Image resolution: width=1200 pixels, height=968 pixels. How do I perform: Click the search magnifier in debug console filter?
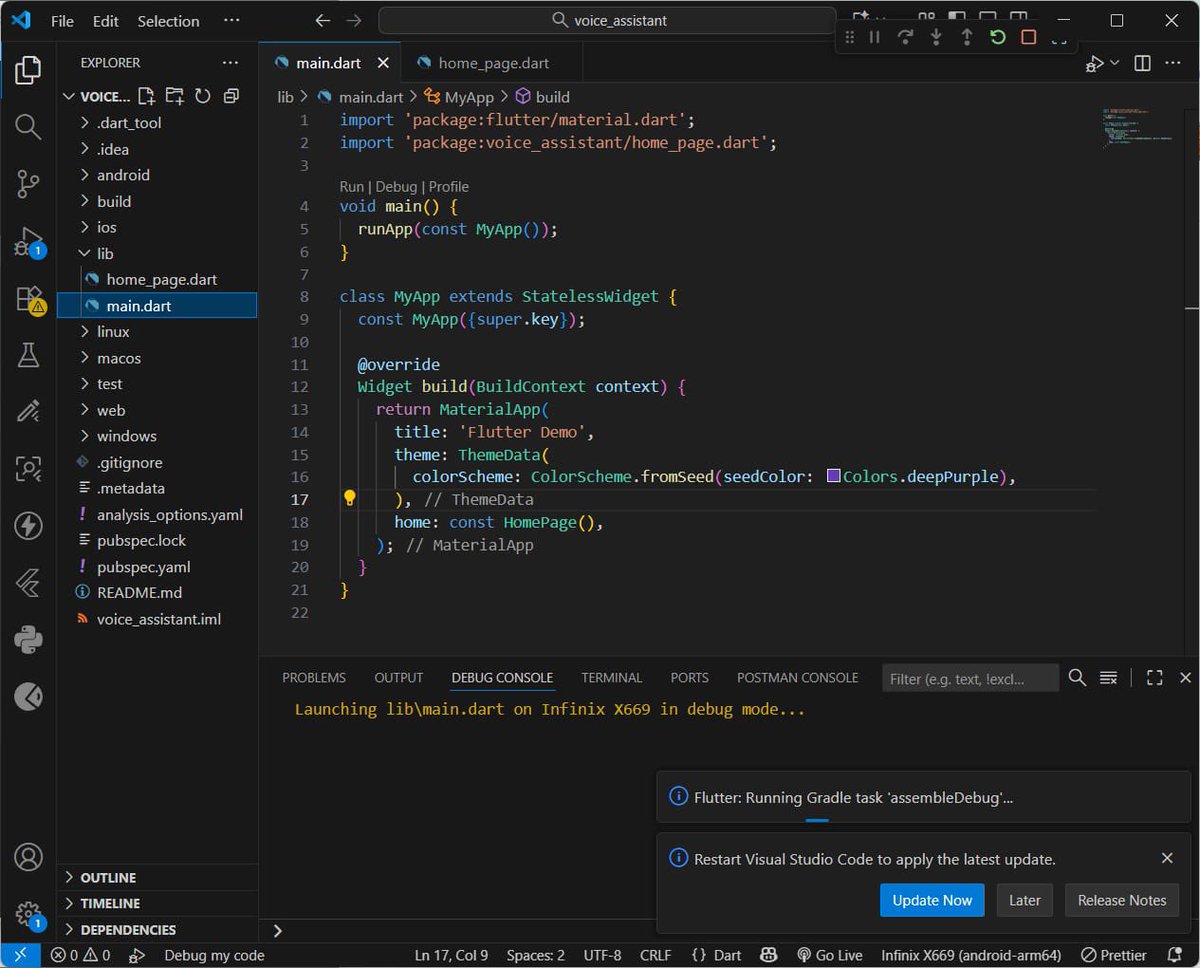click(x=1077, y=677)
